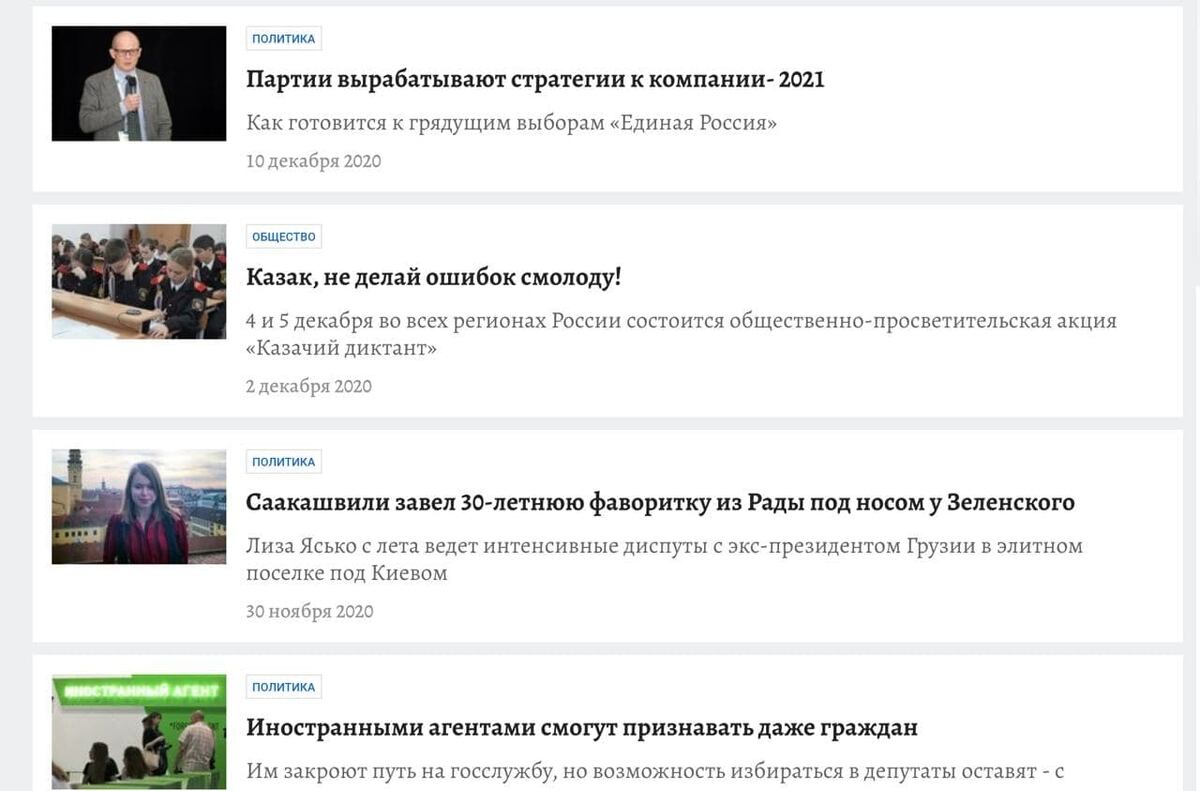This screenshot has width=1200, height=791.
Task: Click the card of the second news story
Action: (x=600, y=308)
